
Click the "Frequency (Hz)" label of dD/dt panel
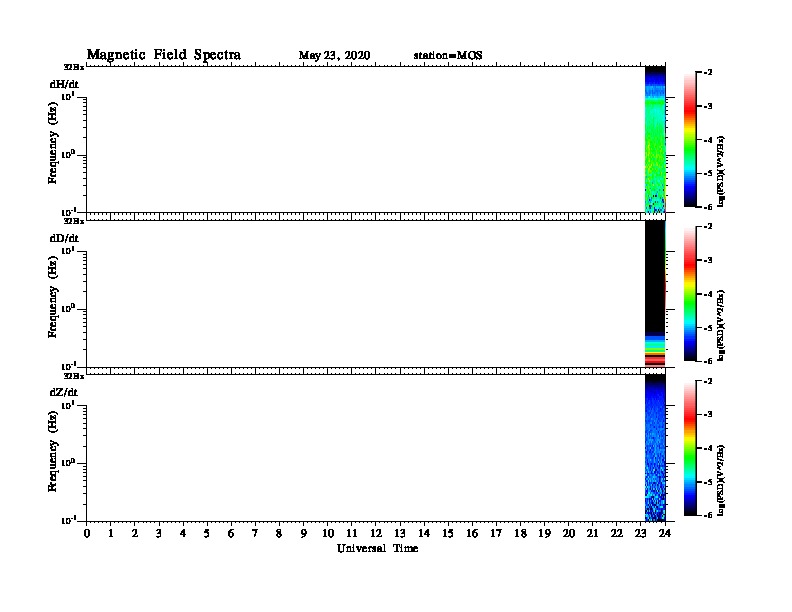53,297
